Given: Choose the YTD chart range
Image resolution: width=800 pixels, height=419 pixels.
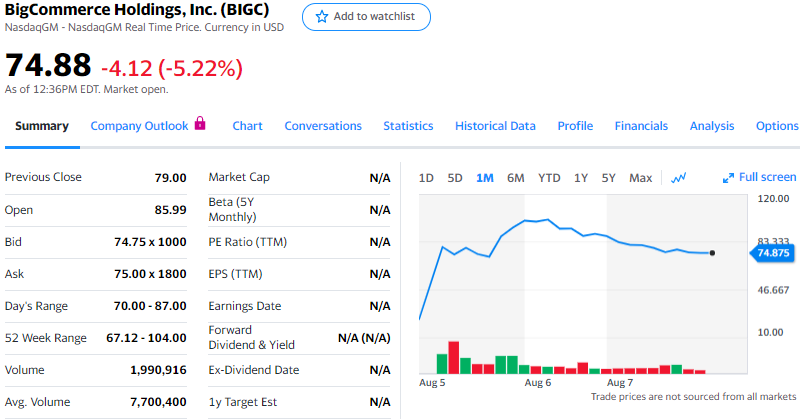Looking at the screenshot, I should tap(549, 178).
